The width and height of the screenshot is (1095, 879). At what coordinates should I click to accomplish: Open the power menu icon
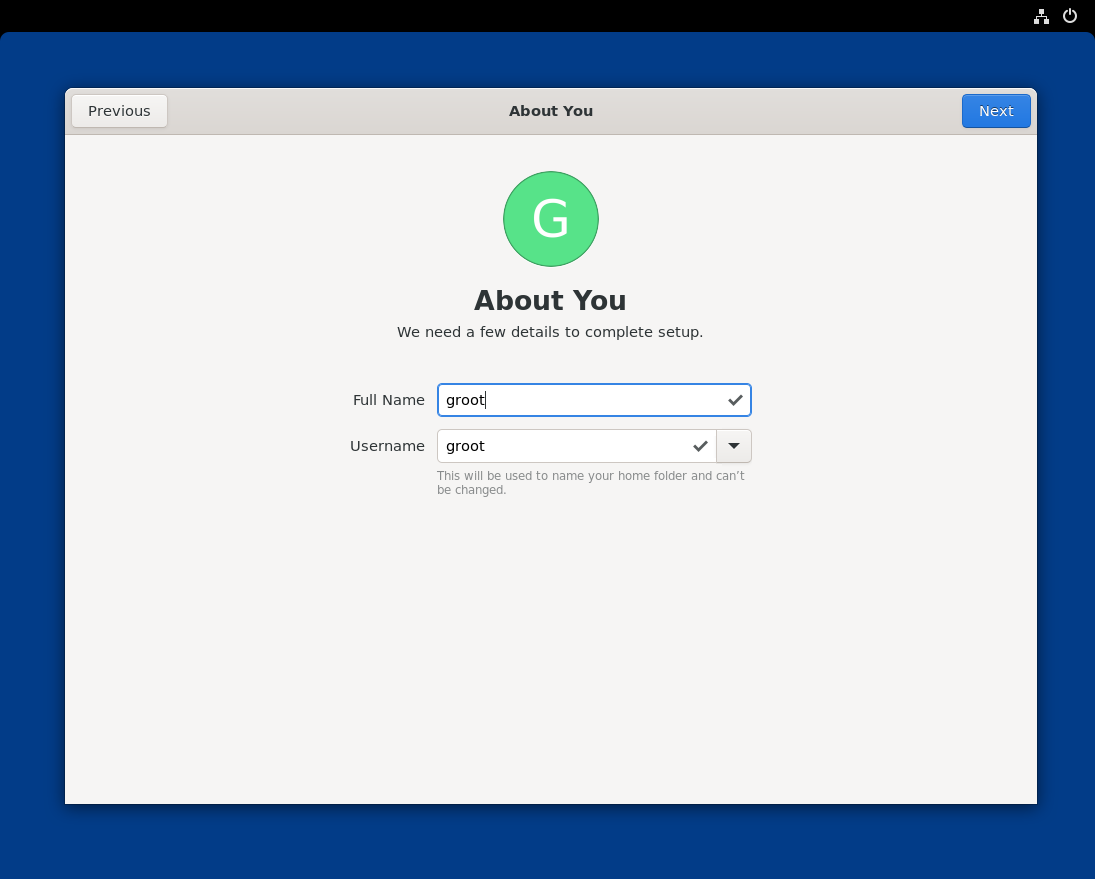tap(1069, 16)
